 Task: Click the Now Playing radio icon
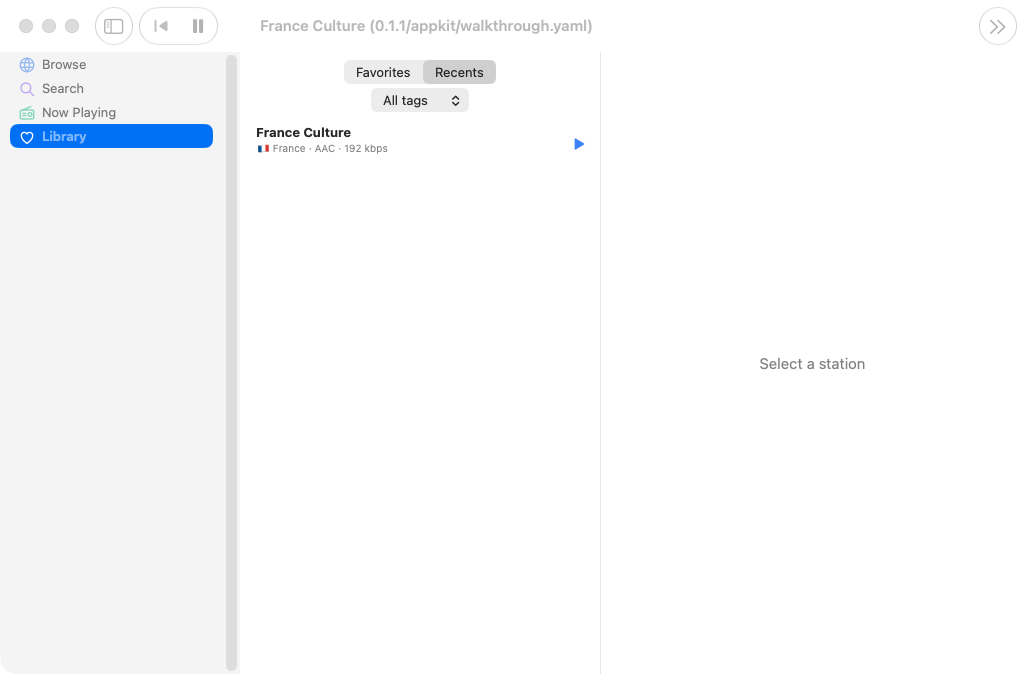point(27,113)
